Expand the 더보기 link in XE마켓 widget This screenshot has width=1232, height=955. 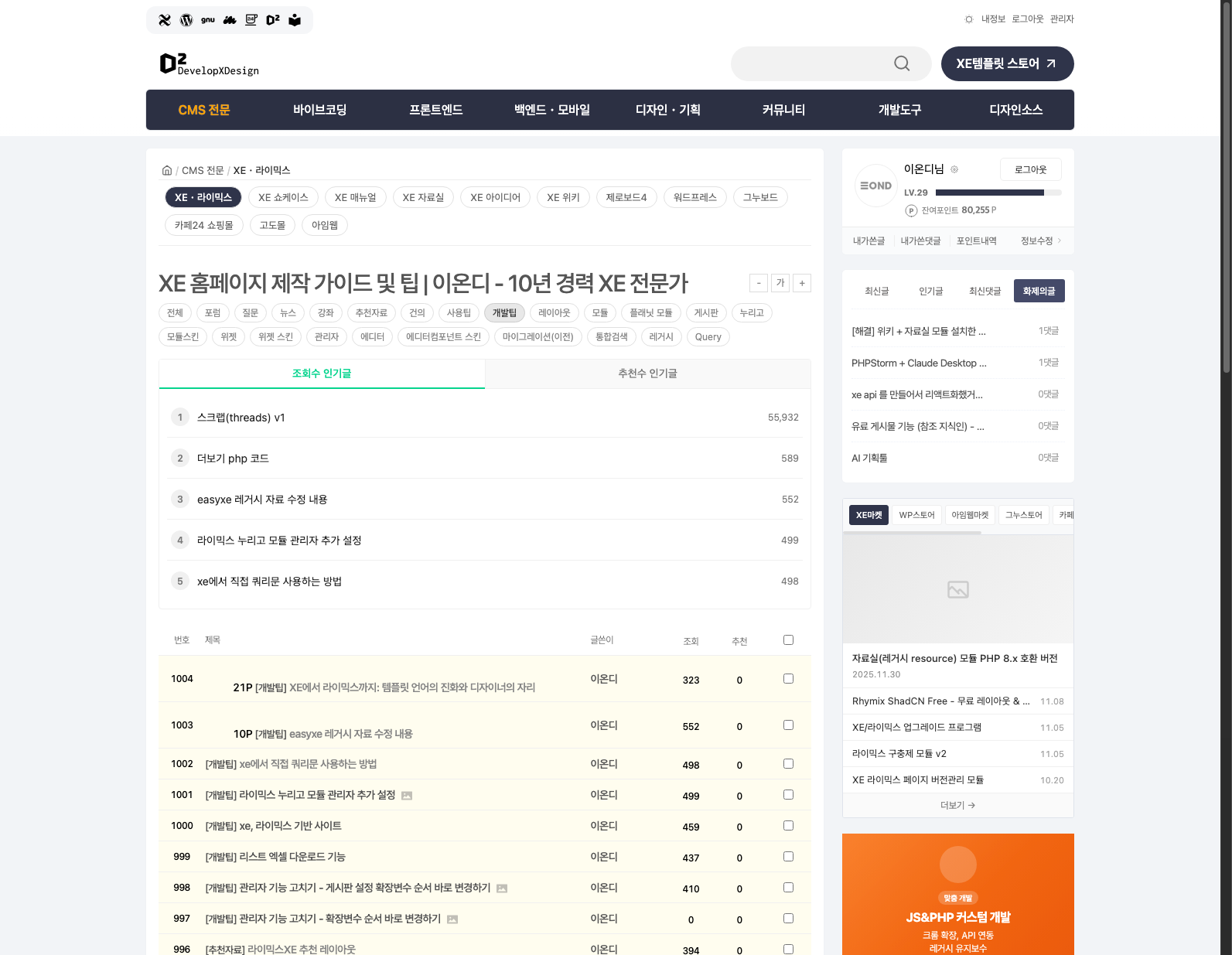957,805
